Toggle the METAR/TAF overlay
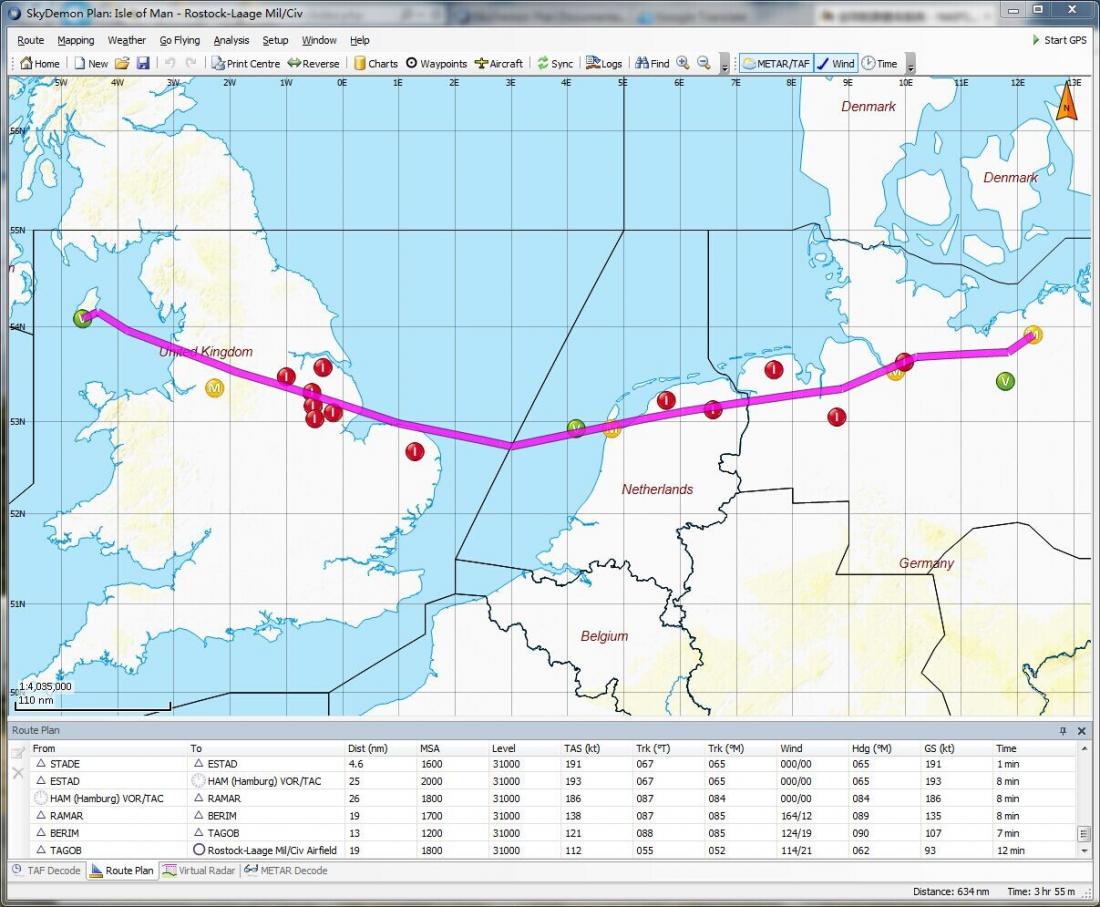Image resolution: width=1100 pixels, height=907 pixels. tap(776, 63)
